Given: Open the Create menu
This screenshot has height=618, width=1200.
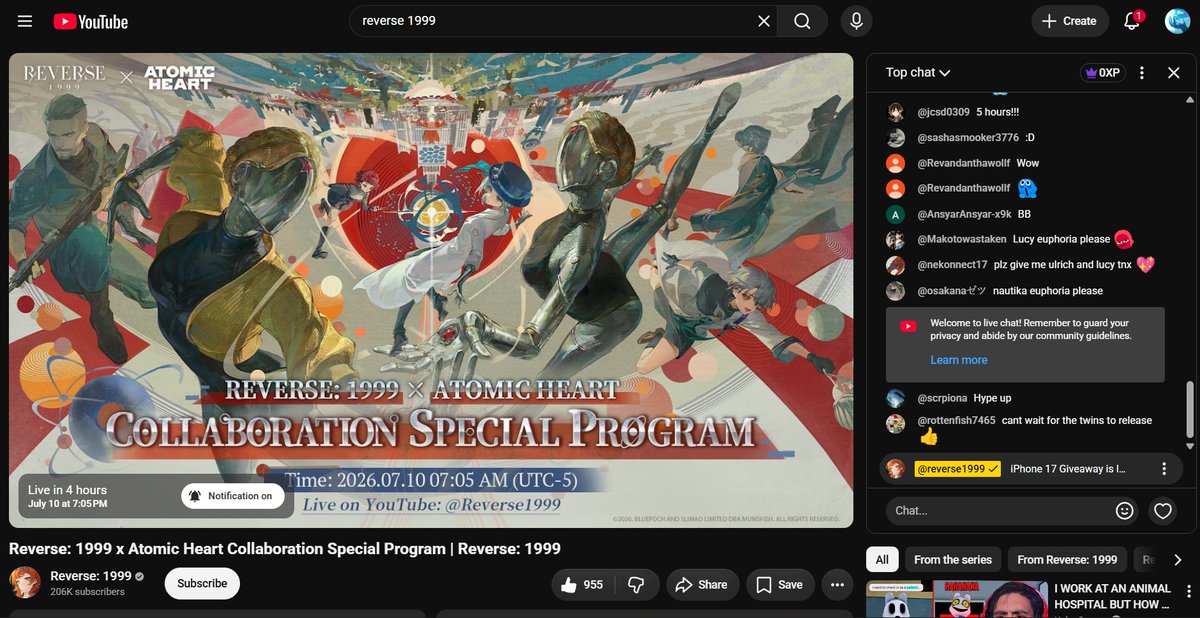Looking at the screenshot, I should click(1069, 21).
